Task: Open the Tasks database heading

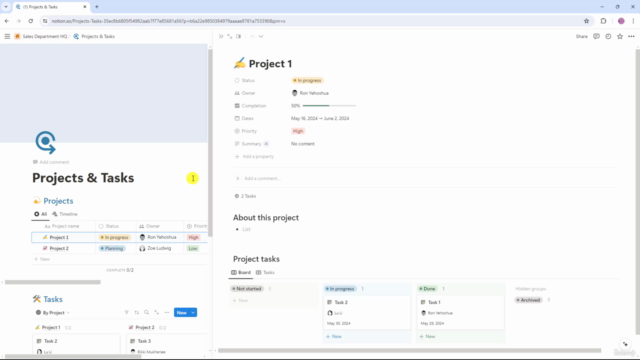Action: pyautogui.click(x=53, y=299)
